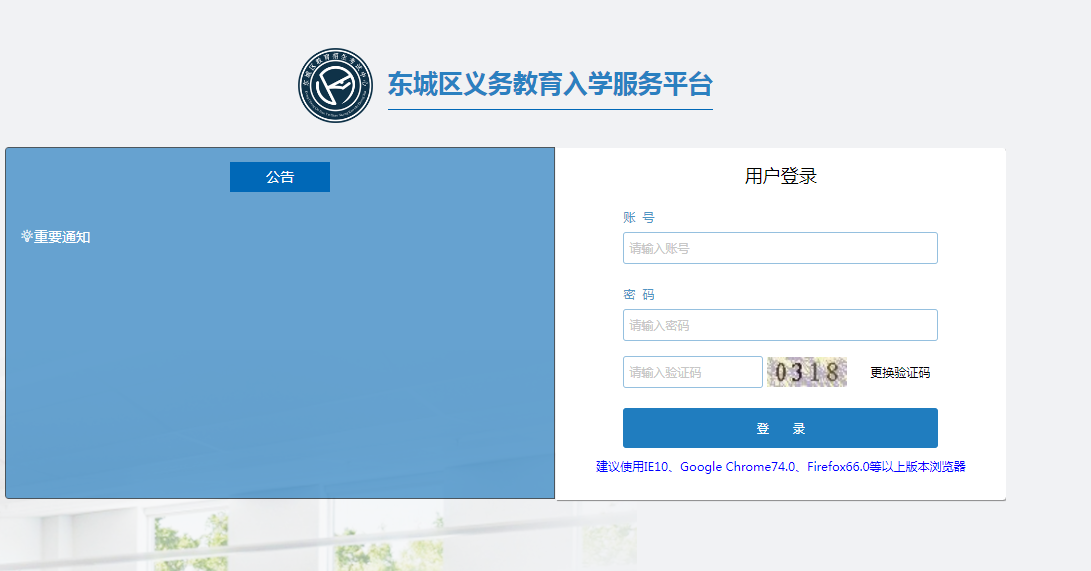1091x571 pixels.
Task: Click the 用户登录 heading
Action: point(780,177)
